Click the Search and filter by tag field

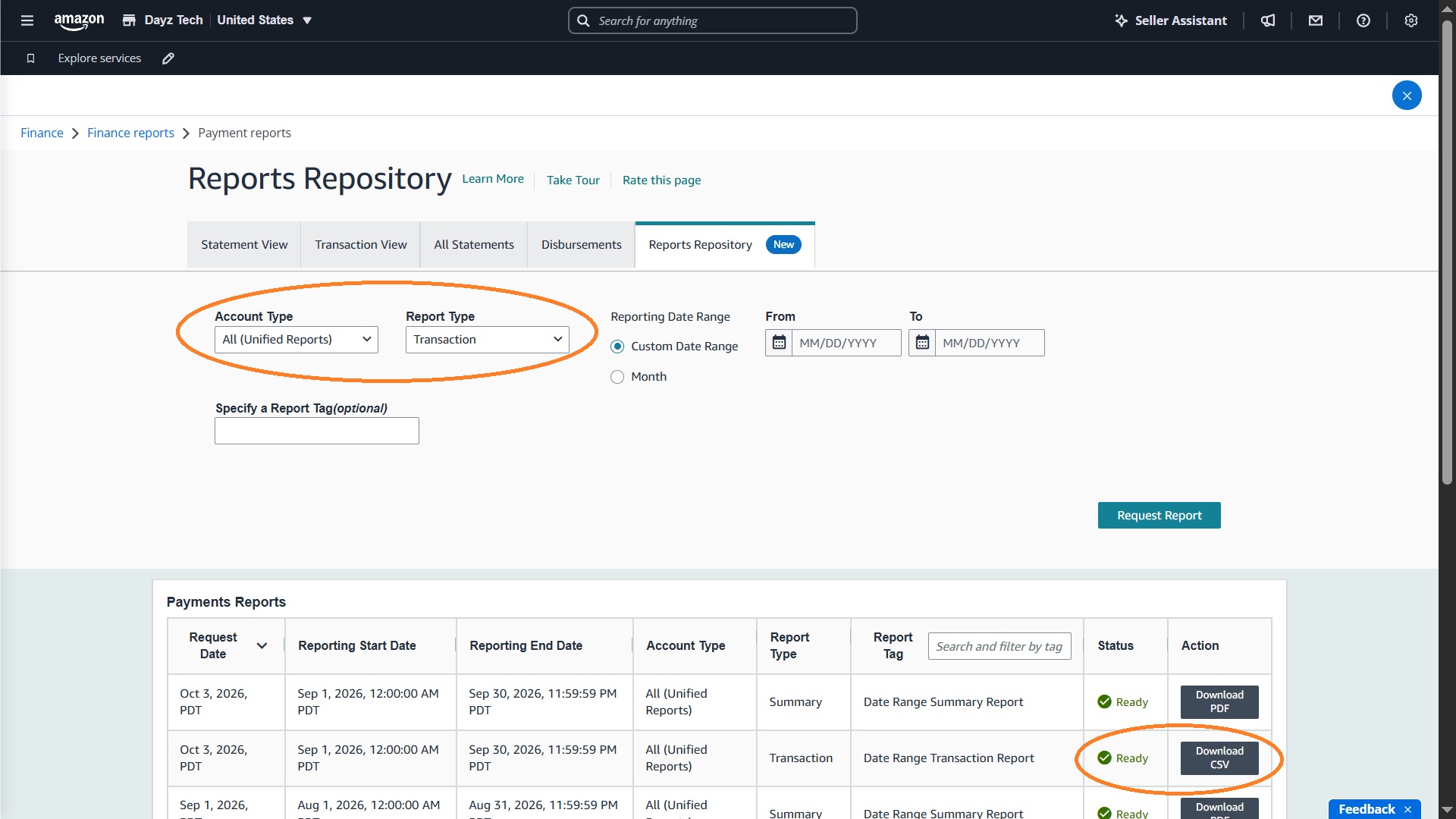(x=999, y=646)
